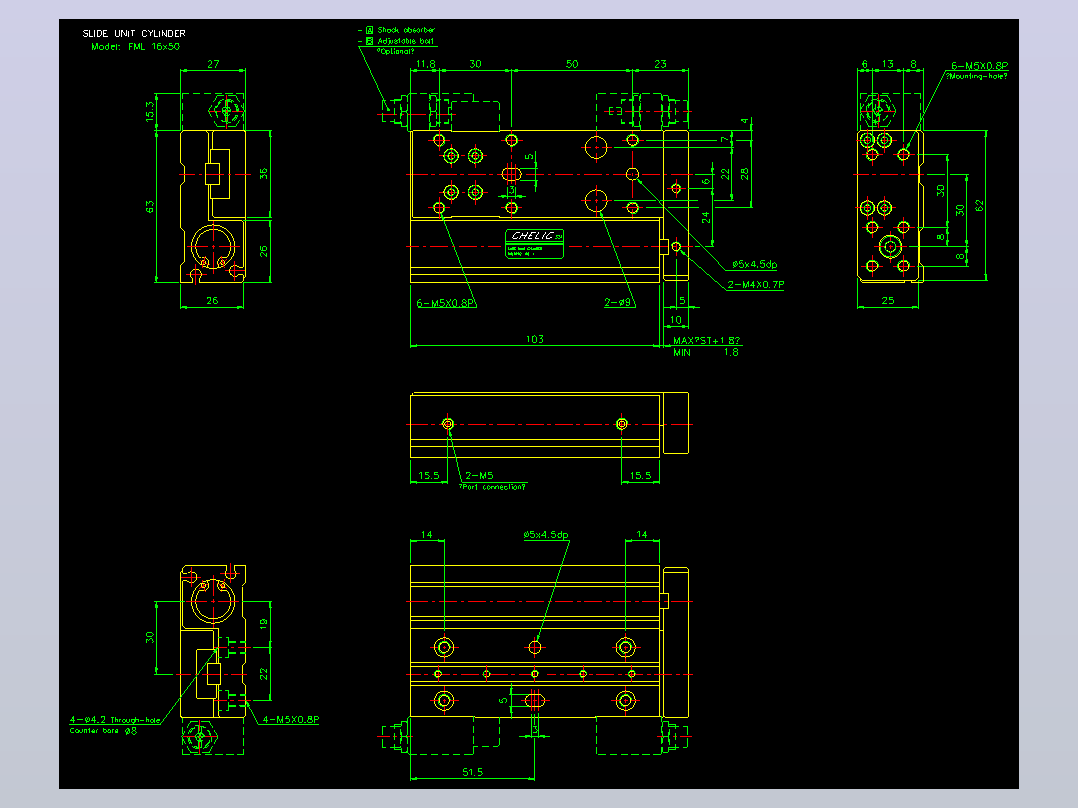The height and width of the screenshot is (808, 1078).
Task: Select the "25" width dimension
Action: point(888,301)
